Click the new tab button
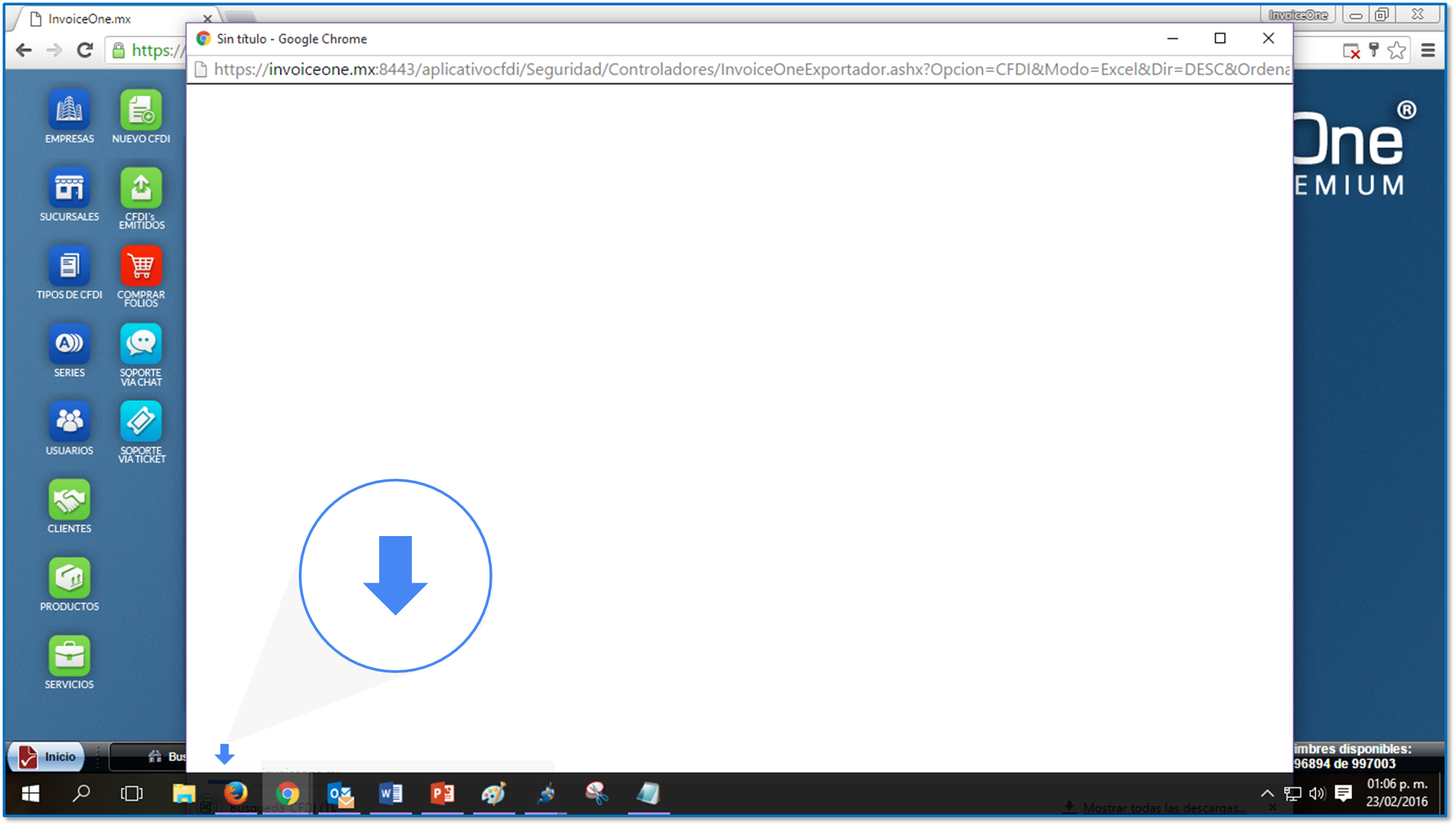 coord(240,16)
